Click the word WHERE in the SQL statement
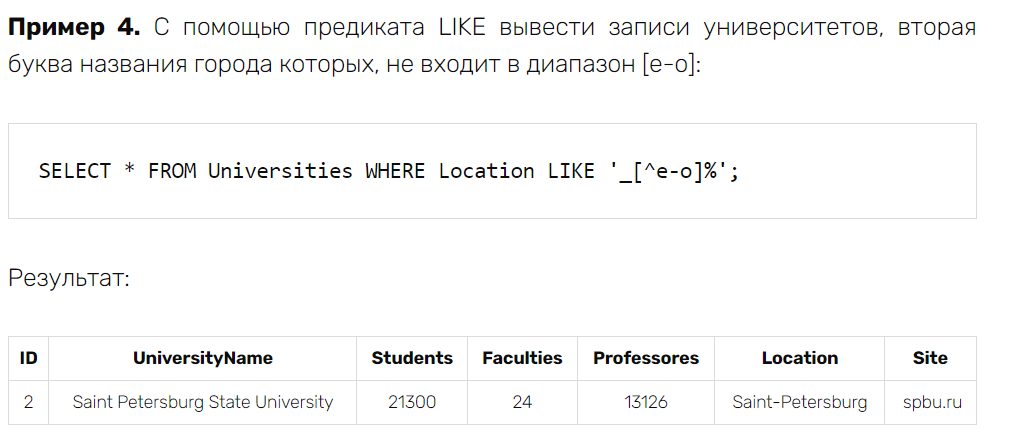1022x446 pixels. pyautogui.click(x=395, y=171)
